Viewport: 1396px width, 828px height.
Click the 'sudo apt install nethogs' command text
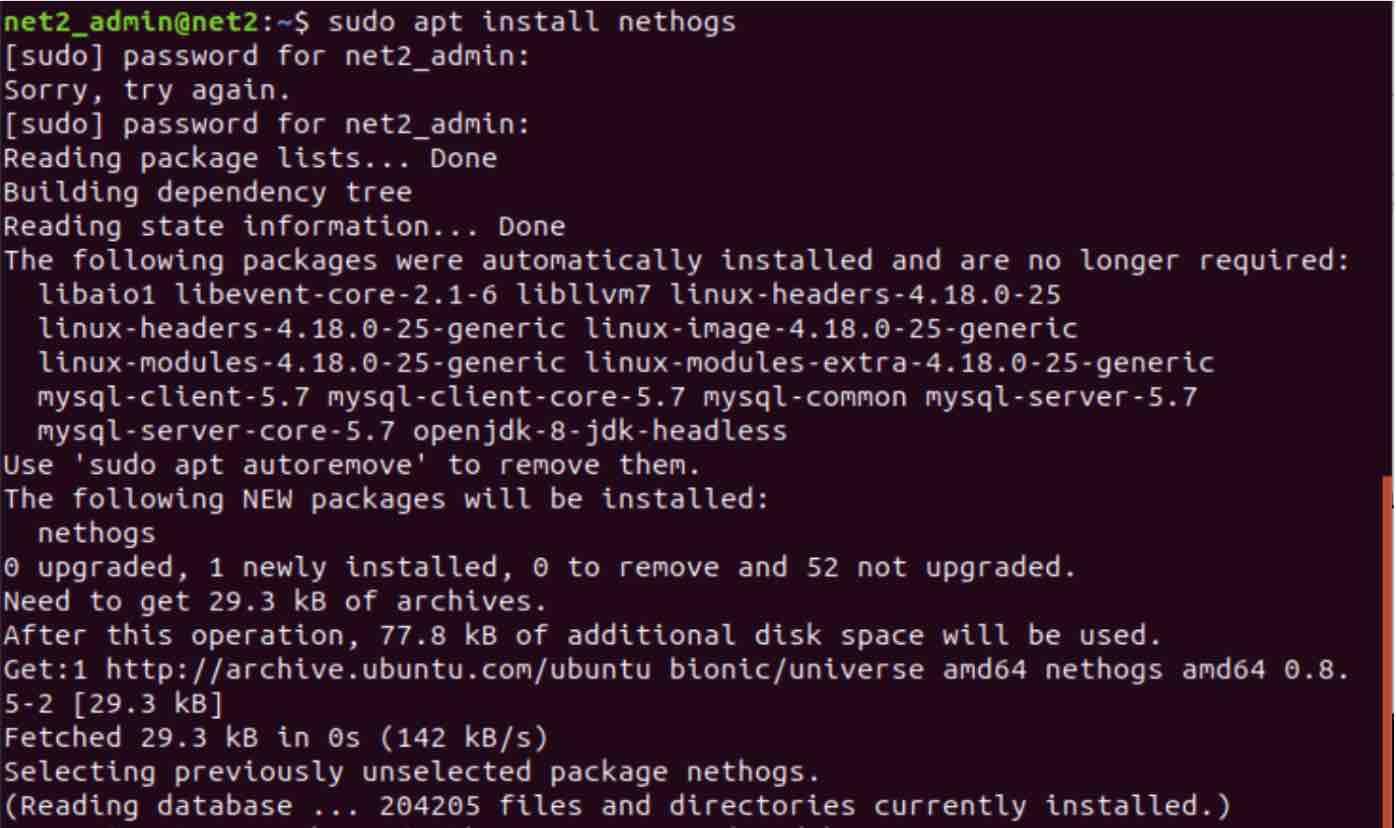[531, 21]
